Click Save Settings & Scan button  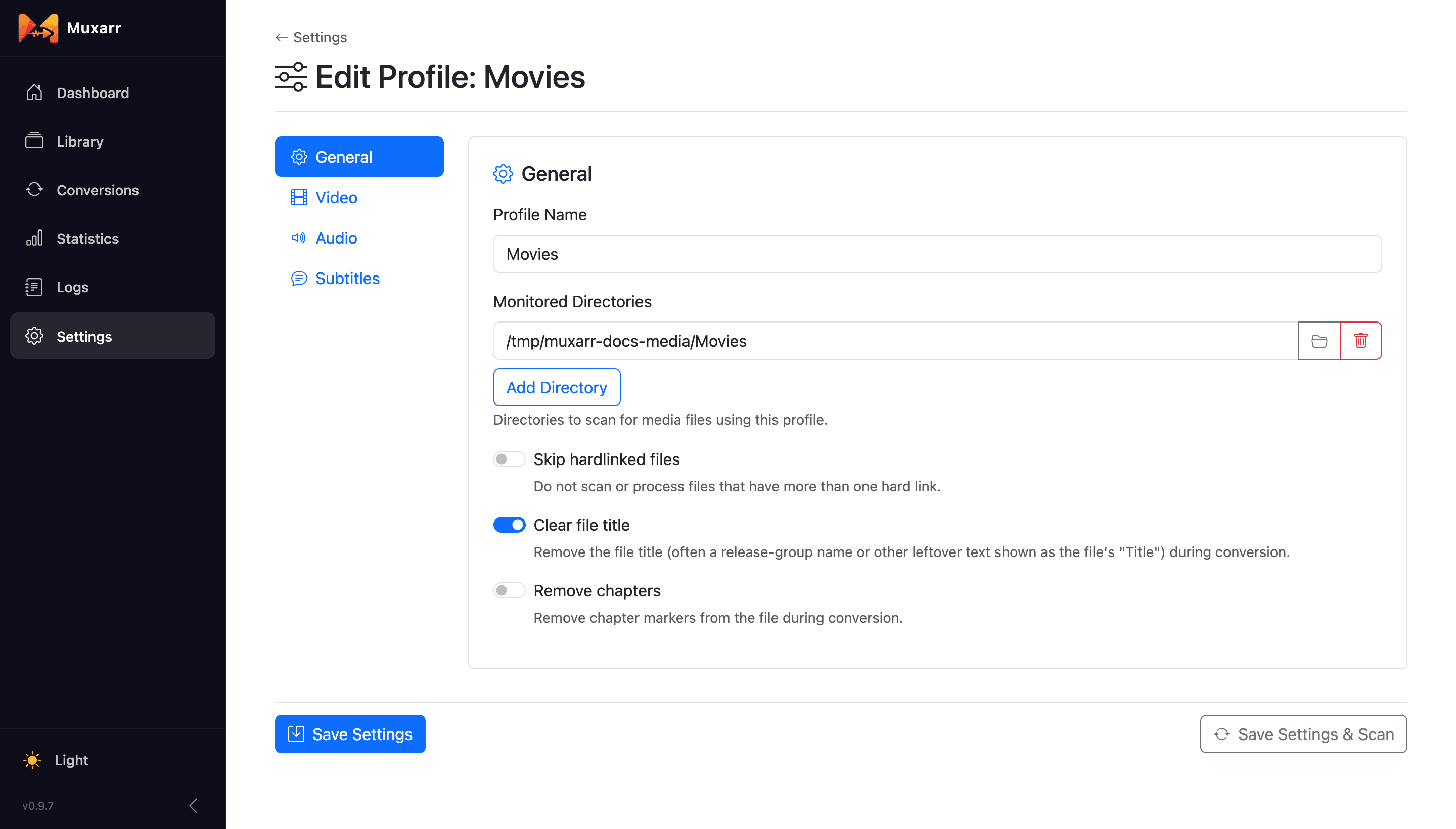tap(1303, 734)
